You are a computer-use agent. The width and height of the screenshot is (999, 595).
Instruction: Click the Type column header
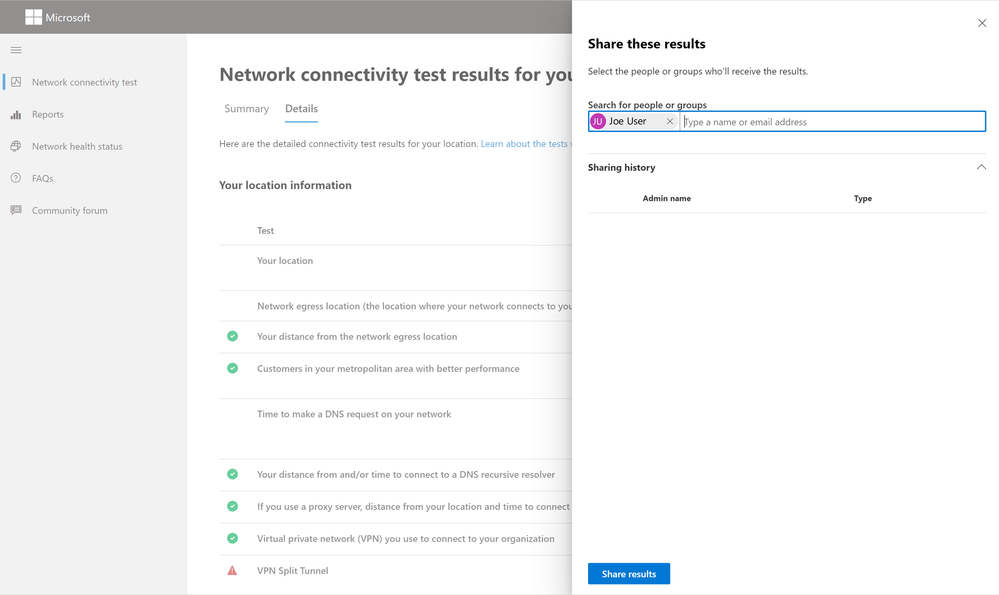tap(863, 199)
